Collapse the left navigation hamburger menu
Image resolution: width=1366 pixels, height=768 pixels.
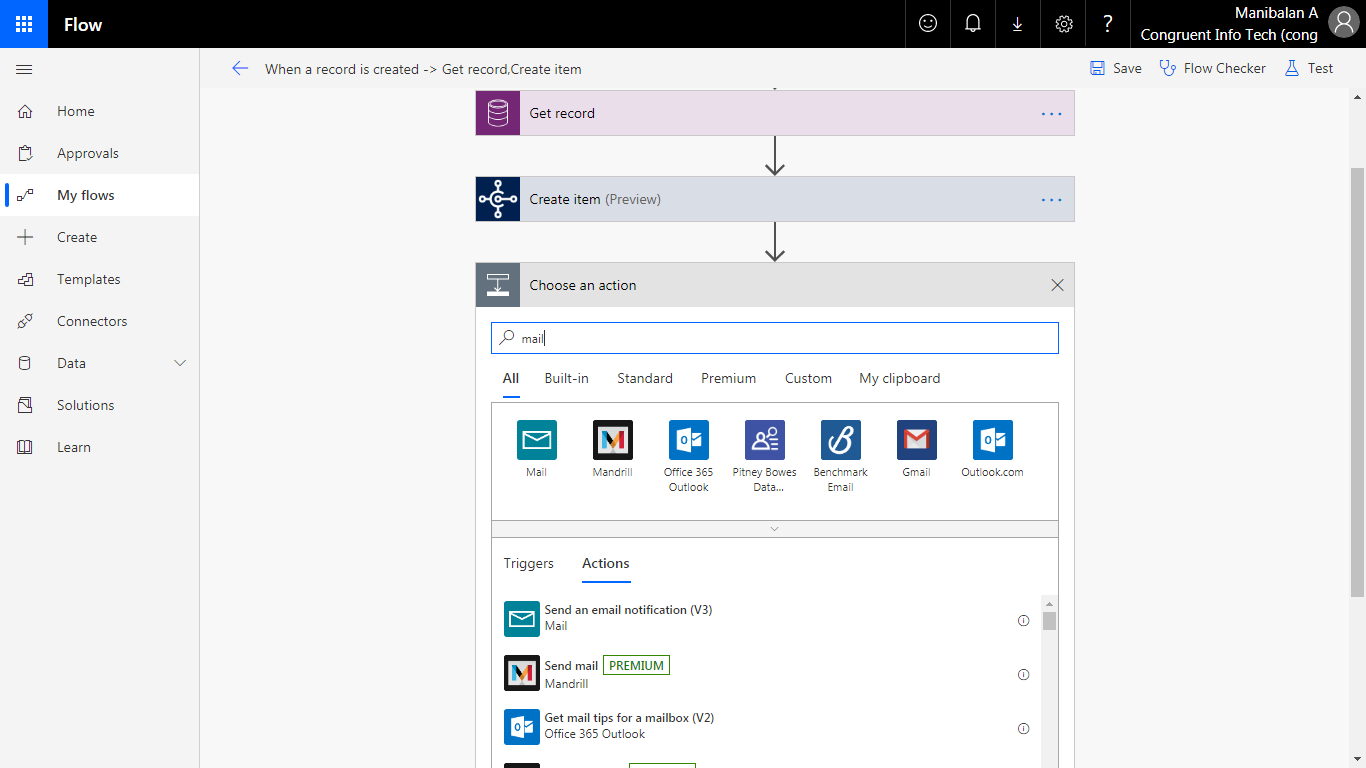(25, 69)
